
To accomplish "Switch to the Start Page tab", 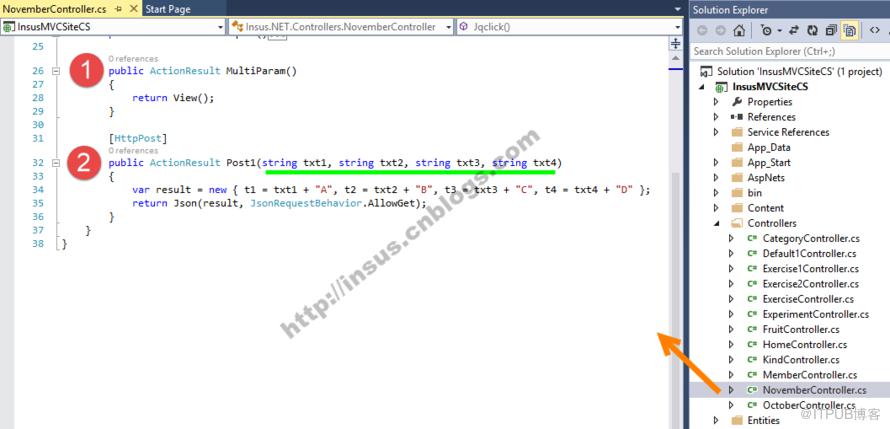I will point(168,9).
